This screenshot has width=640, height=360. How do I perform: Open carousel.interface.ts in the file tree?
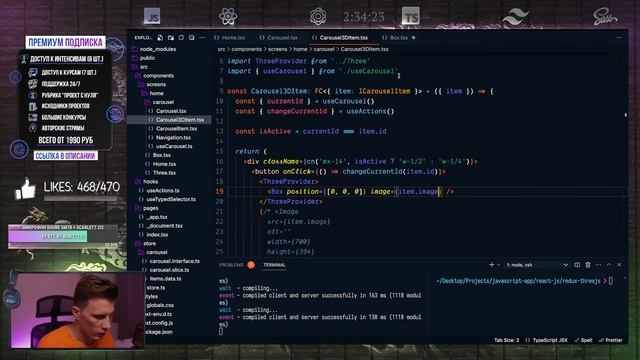click(174, 261)
